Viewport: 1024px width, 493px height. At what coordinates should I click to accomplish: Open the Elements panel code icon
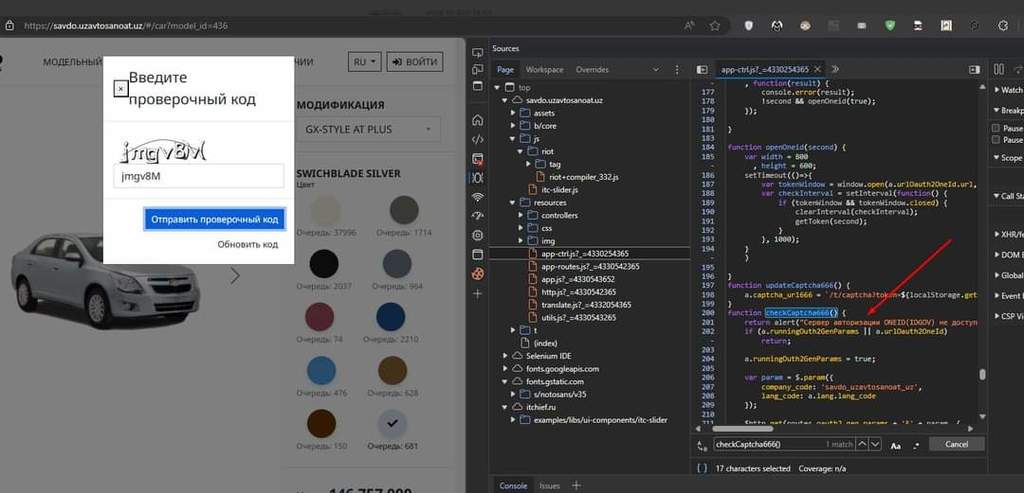point(478,139)
